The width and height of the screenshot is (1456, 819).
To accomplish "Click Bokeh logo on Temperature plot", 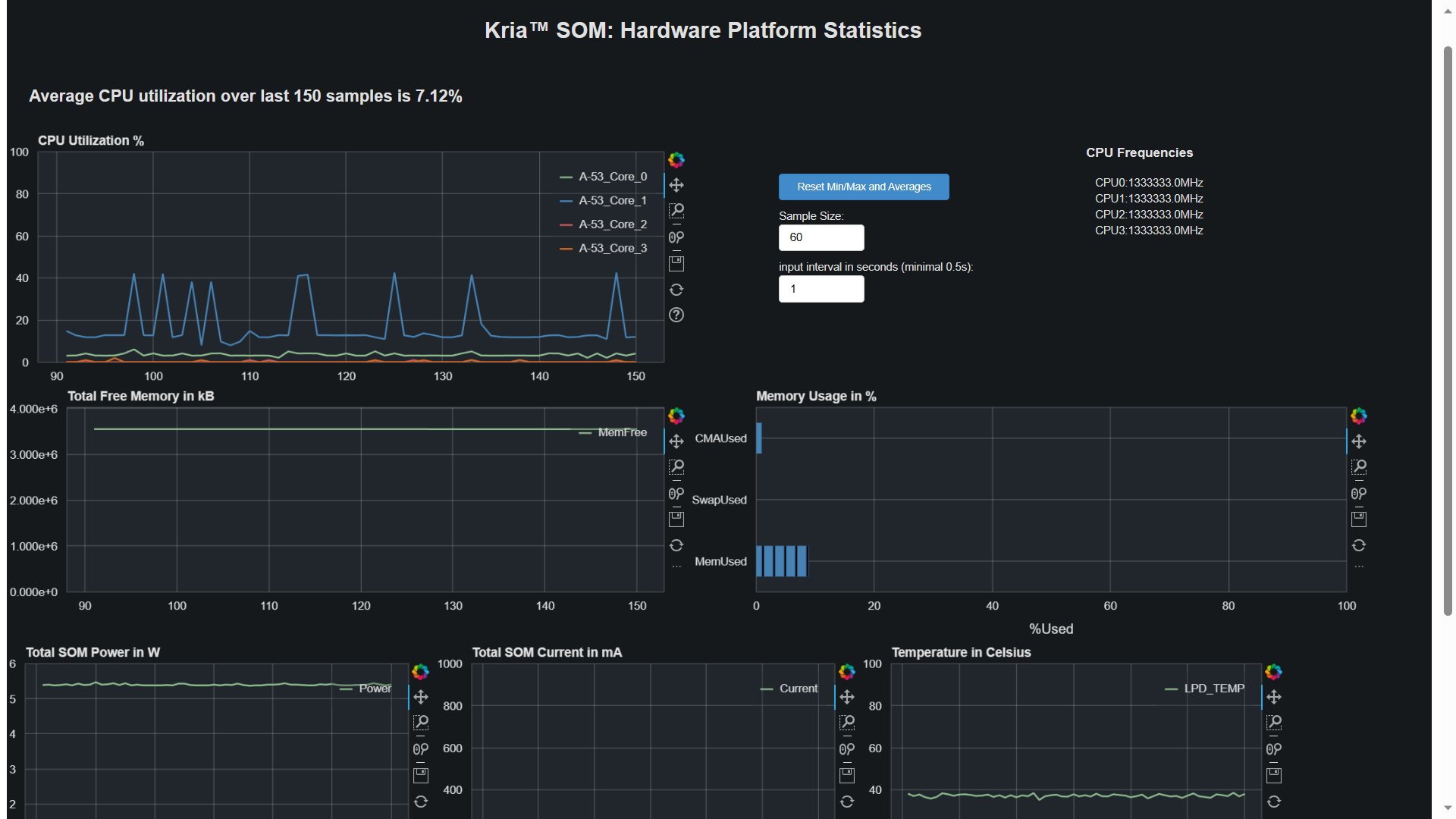I will (x=1274, y=672).
